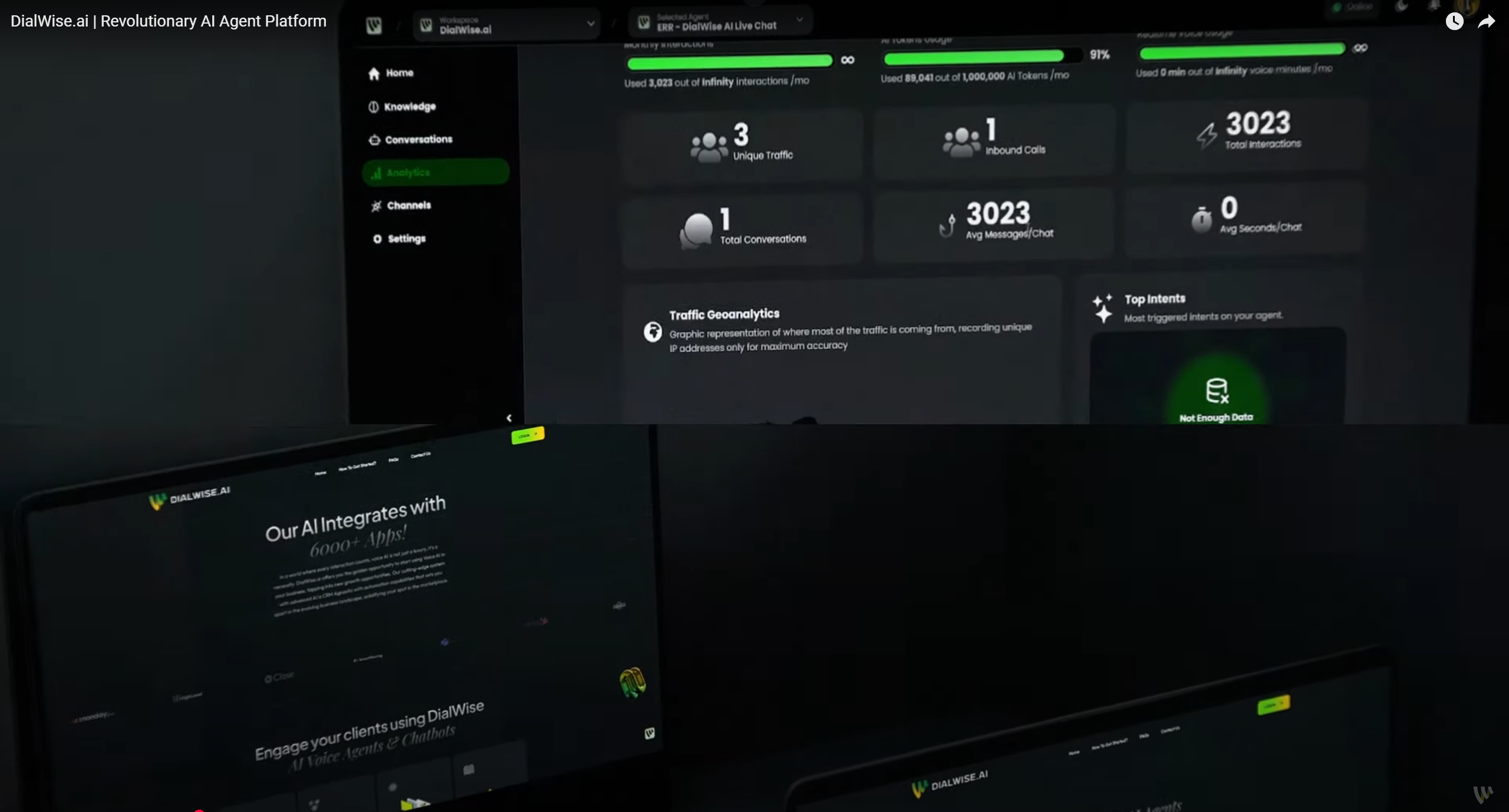
Task: Click the Channels sidebar icon
Action: [x=376, y=206]
